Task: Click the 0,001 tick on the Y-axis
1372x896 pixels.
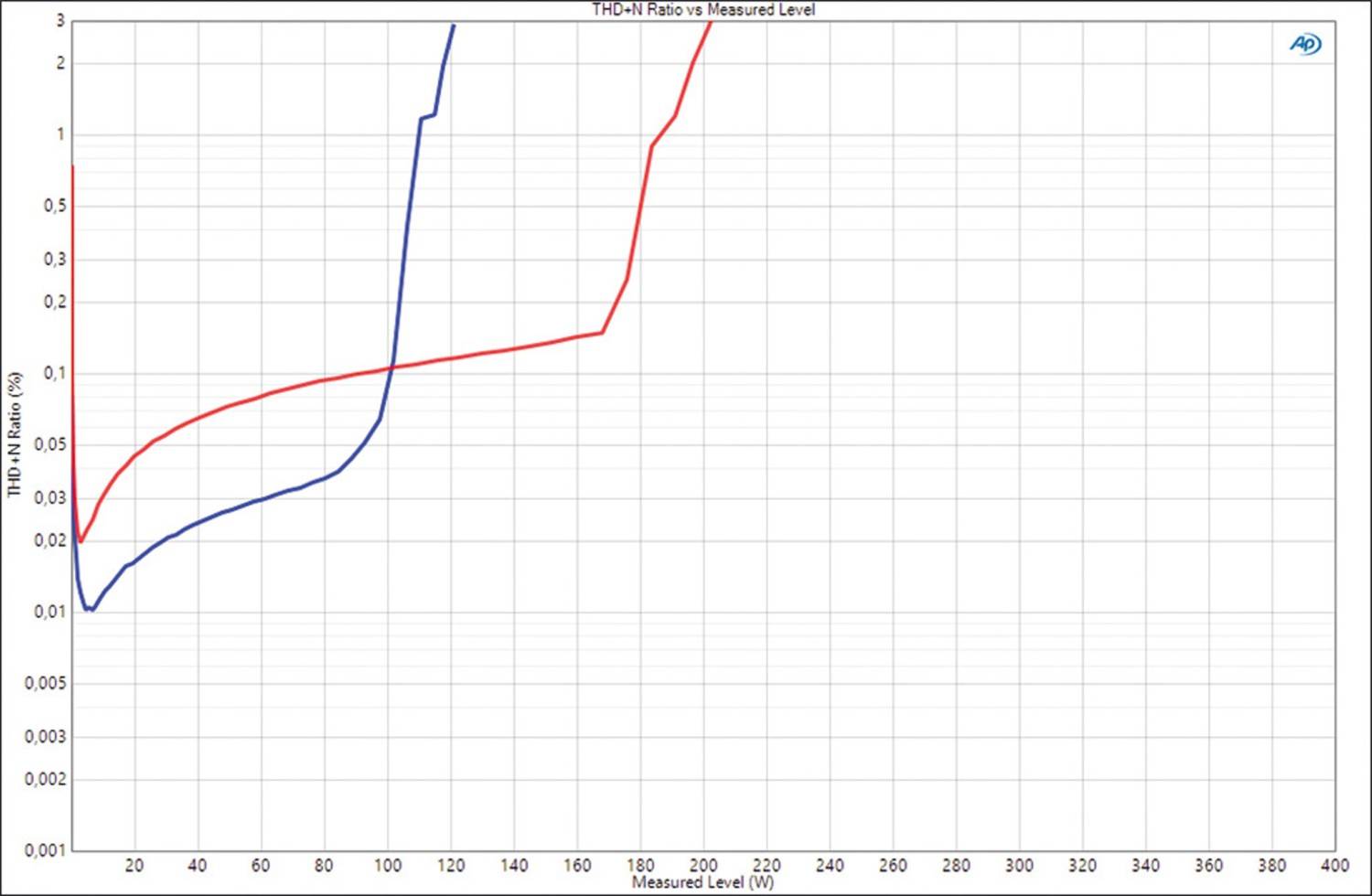Action: click(x=46, y=850)
